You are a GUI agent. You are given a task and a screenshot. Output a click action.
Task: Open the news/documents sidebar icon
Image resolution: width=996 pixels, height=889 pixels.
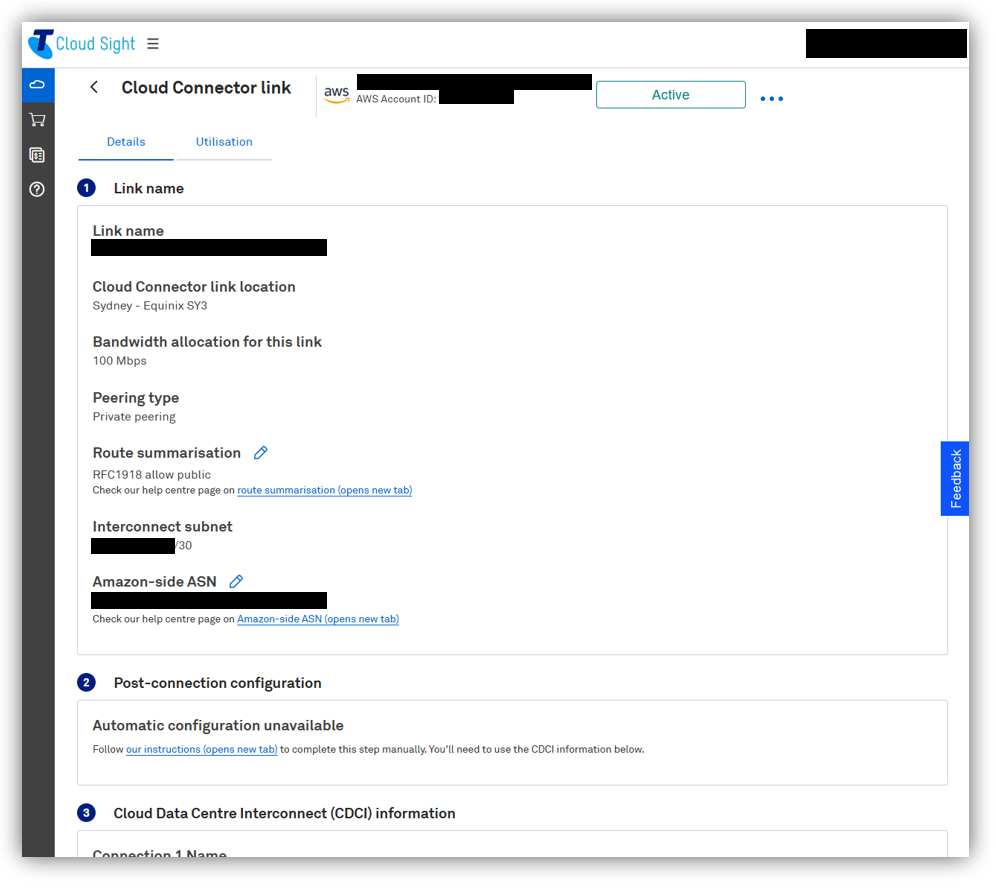click(37, 155)
